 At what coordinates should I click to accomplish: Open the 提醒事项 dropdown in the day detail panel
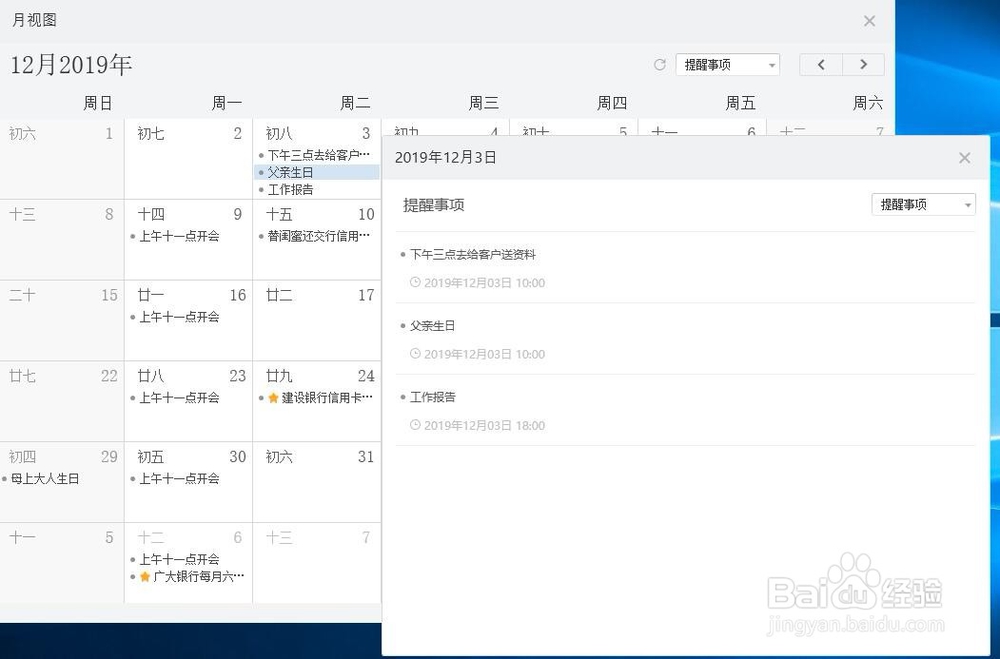click(923, 204)
